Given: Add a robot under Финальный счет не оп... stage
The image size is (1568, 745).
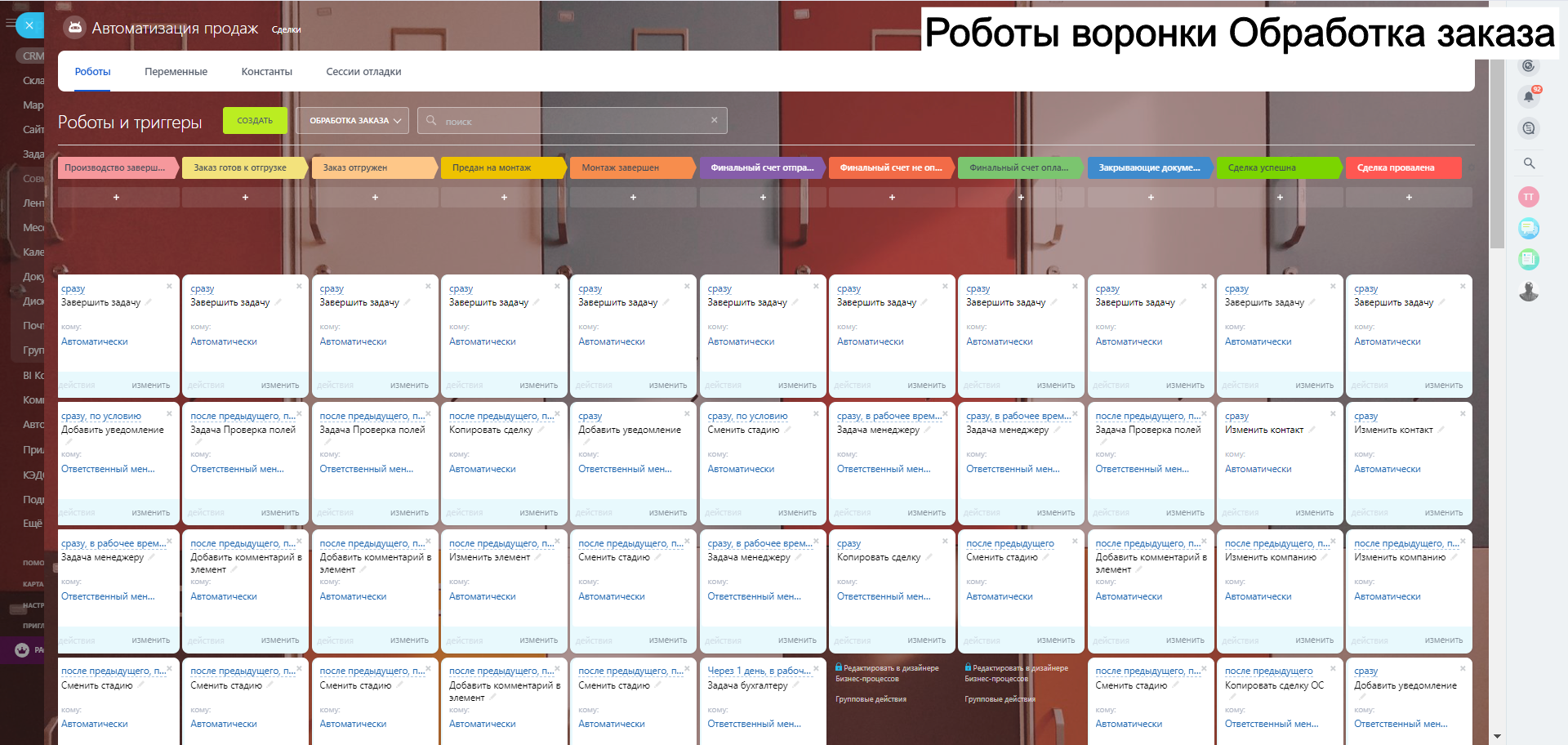Looking at the screenshot, I should (892, 197).
